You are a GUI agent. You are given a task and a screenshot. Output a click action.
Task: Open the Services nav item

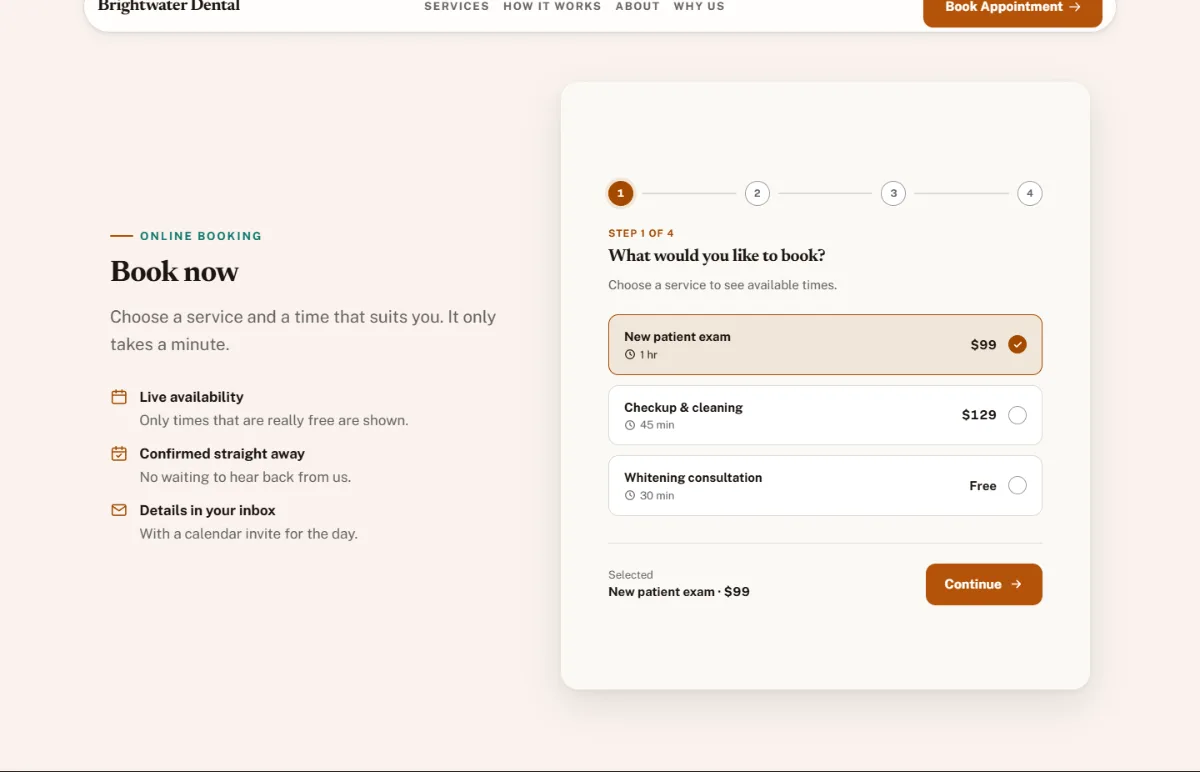[x=457, y=6]
